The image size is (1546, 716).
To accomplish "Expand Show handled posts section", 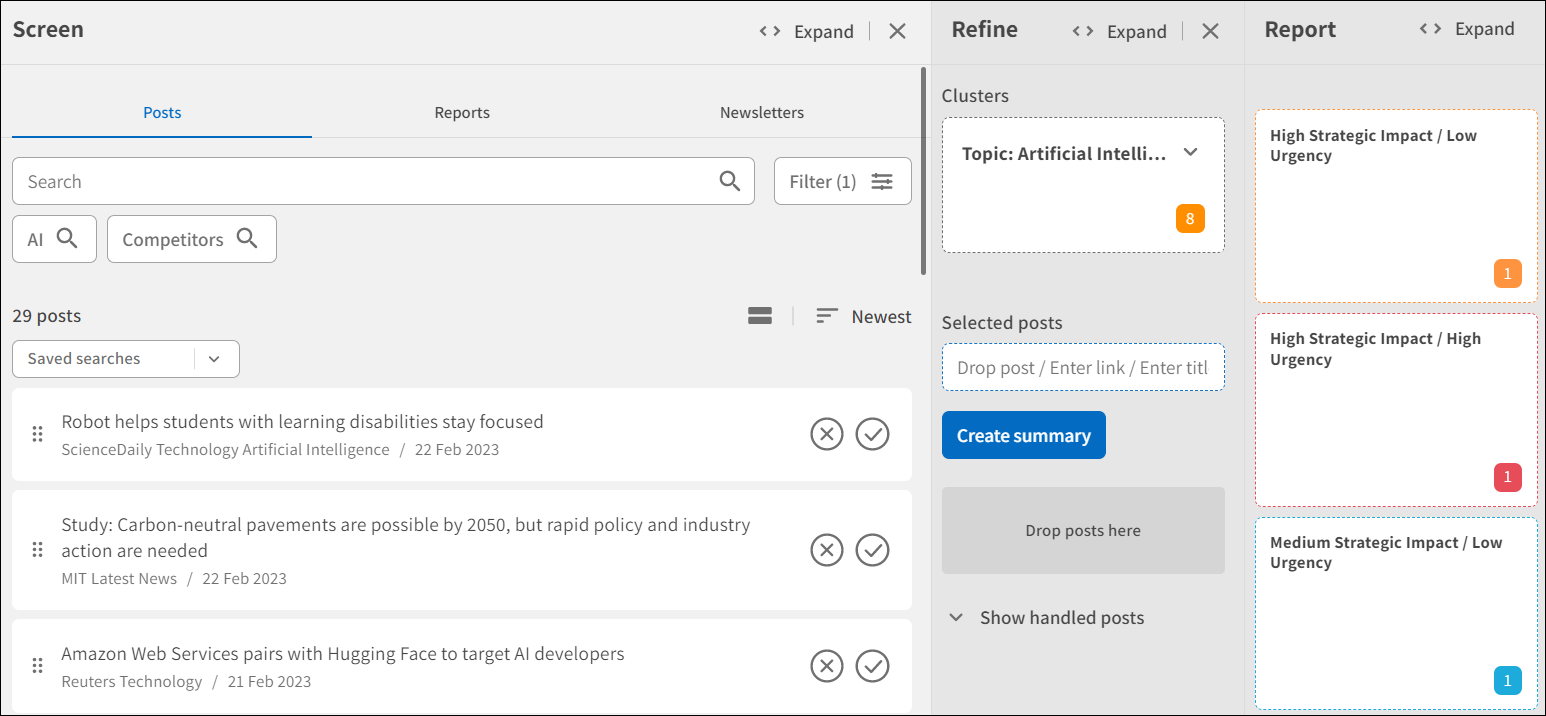I will click(x=1046, y=618).
